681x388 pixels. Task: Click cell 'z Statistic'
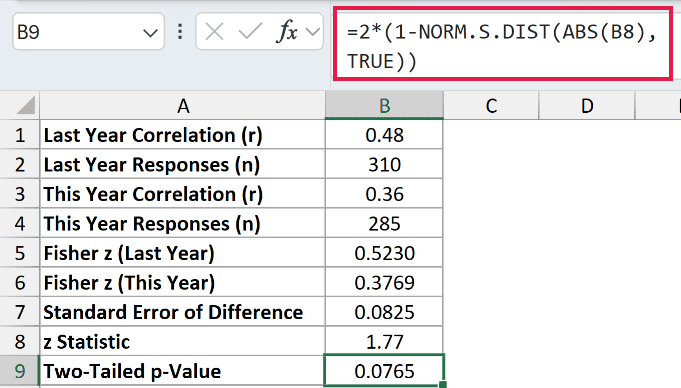pyautogui.click(x=182, y=342)
